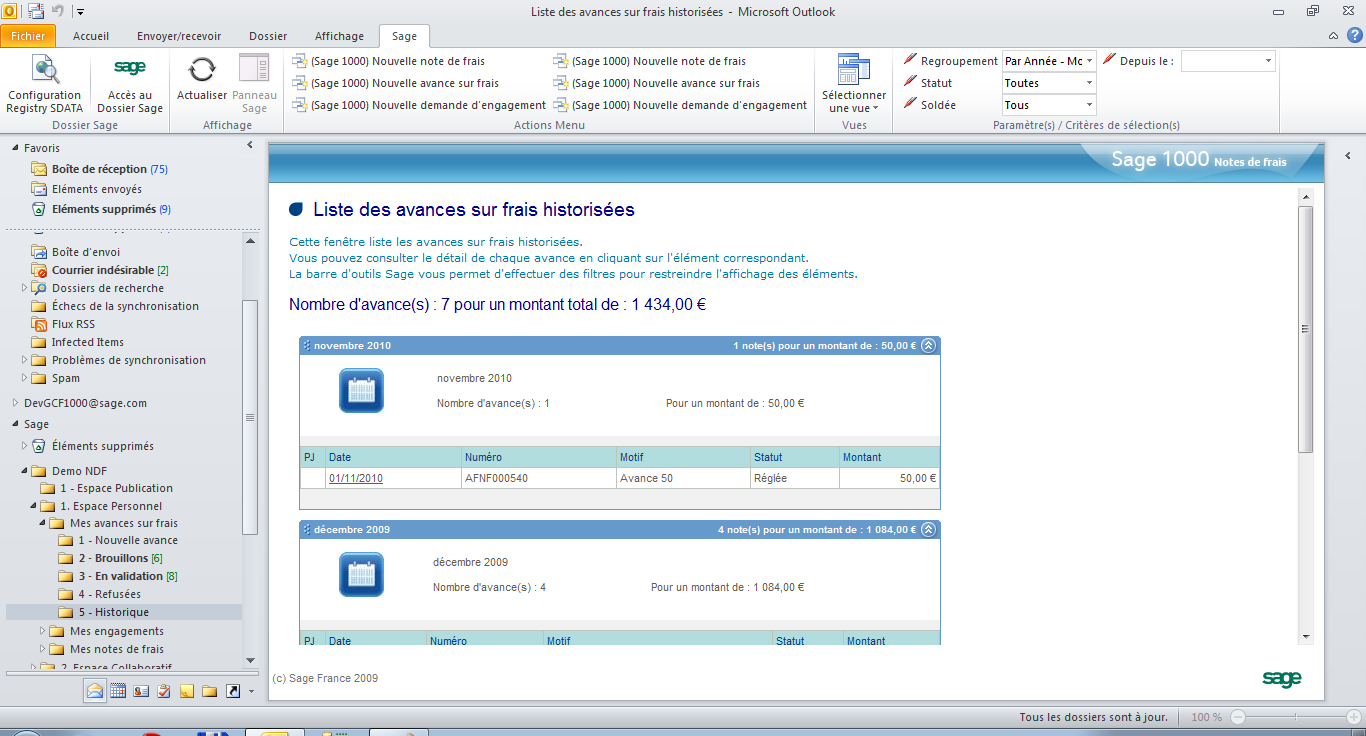Click the AFNF000540 number cell
Image resolution: width=1366 pixels, height=736 pixels.
(x=539, y=479)
